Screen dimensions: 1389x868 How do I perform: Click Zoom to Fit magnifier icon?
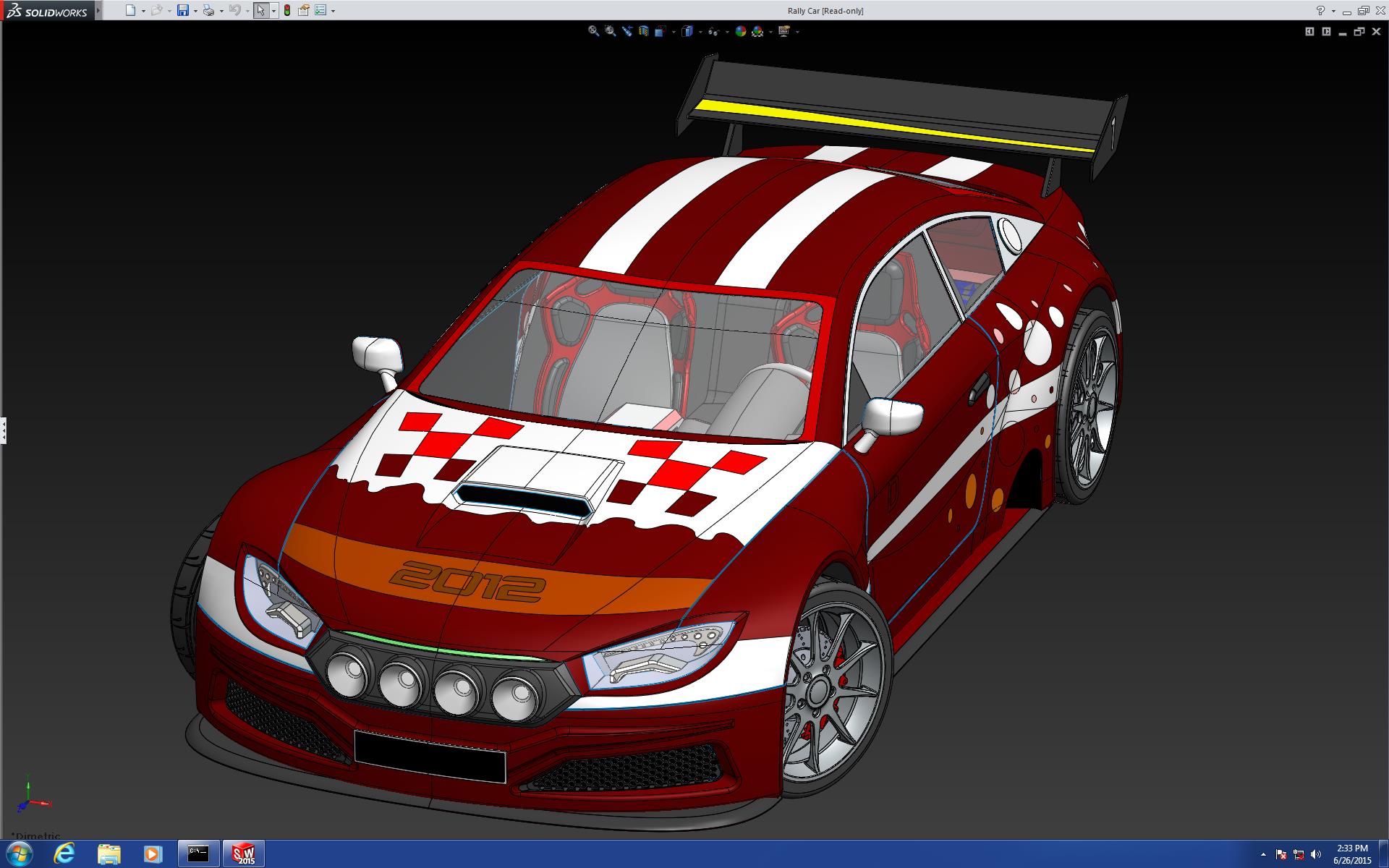593,31
